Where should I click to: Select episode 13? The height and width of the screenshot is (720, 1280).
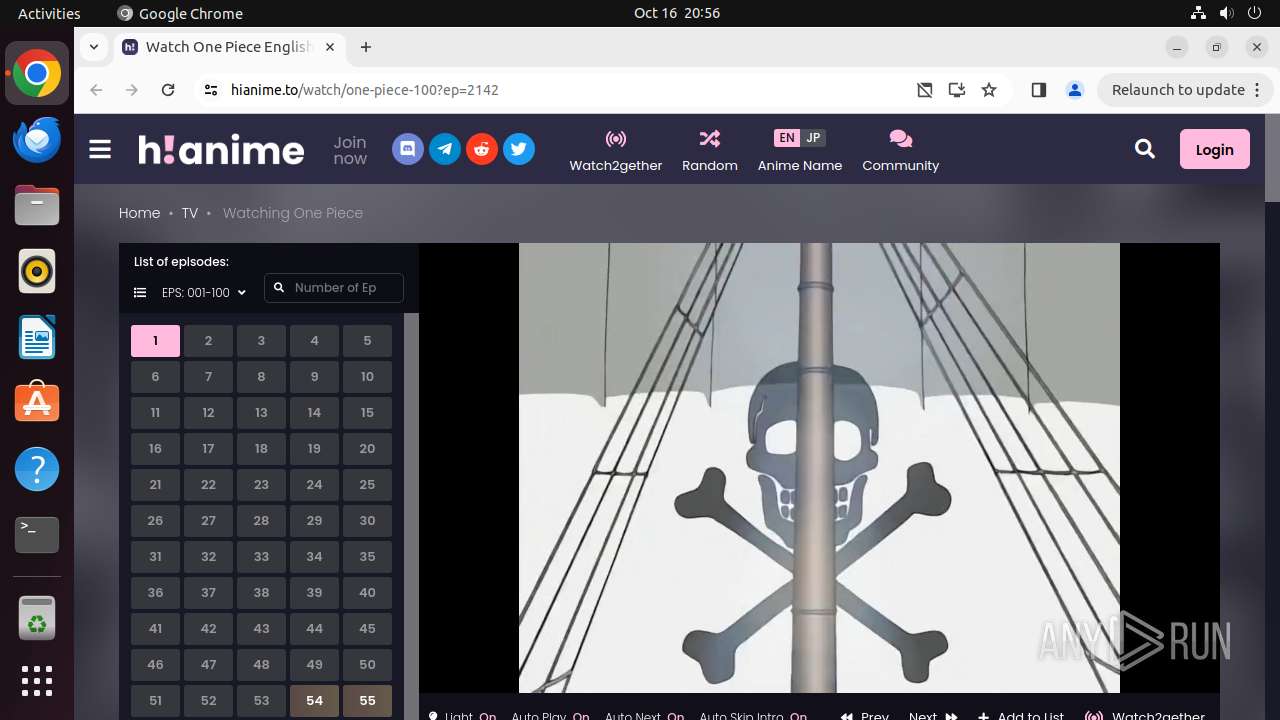pos(261,413)
